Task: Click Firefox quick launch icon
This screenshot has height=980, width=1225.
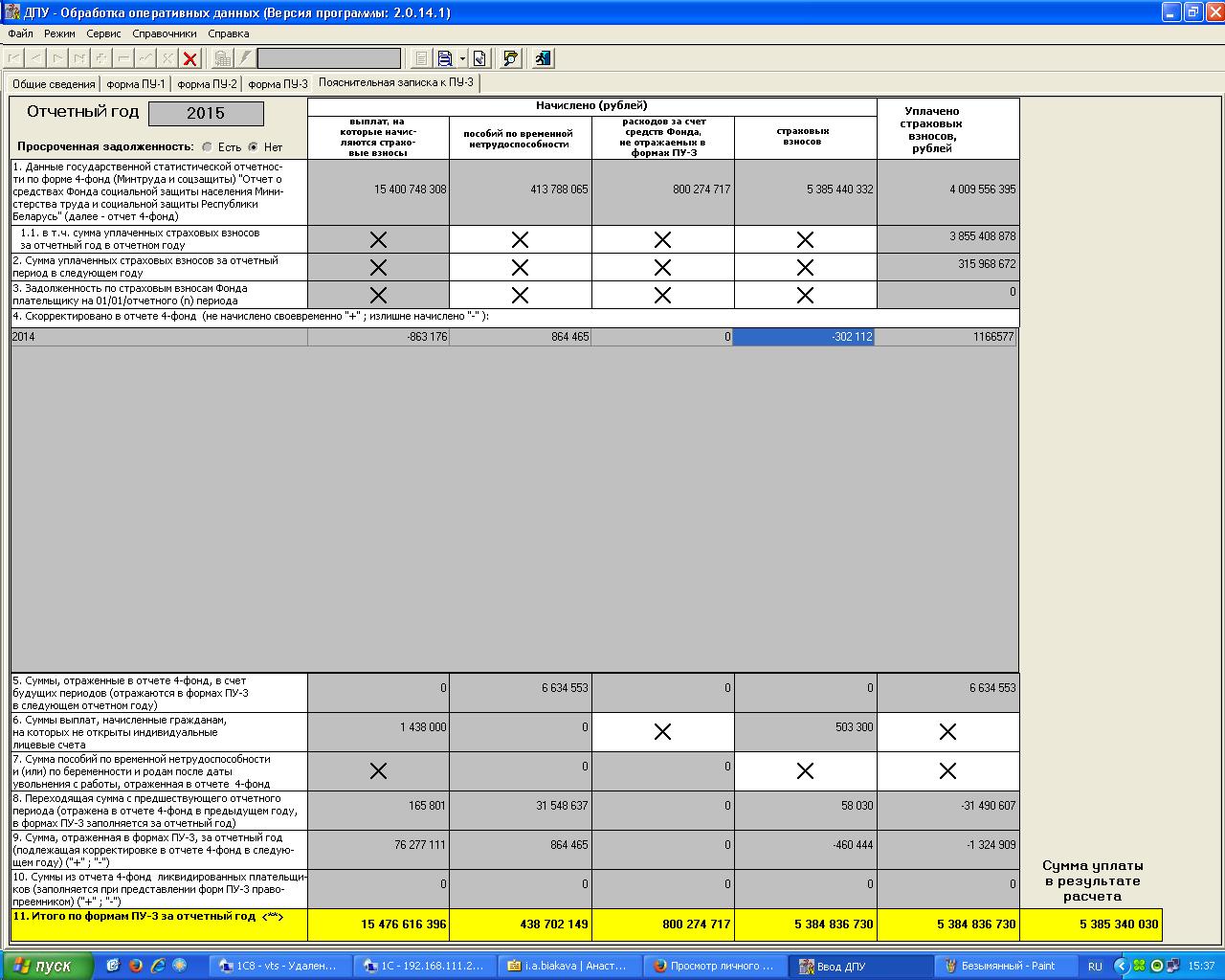Action: tap(135, 966)
